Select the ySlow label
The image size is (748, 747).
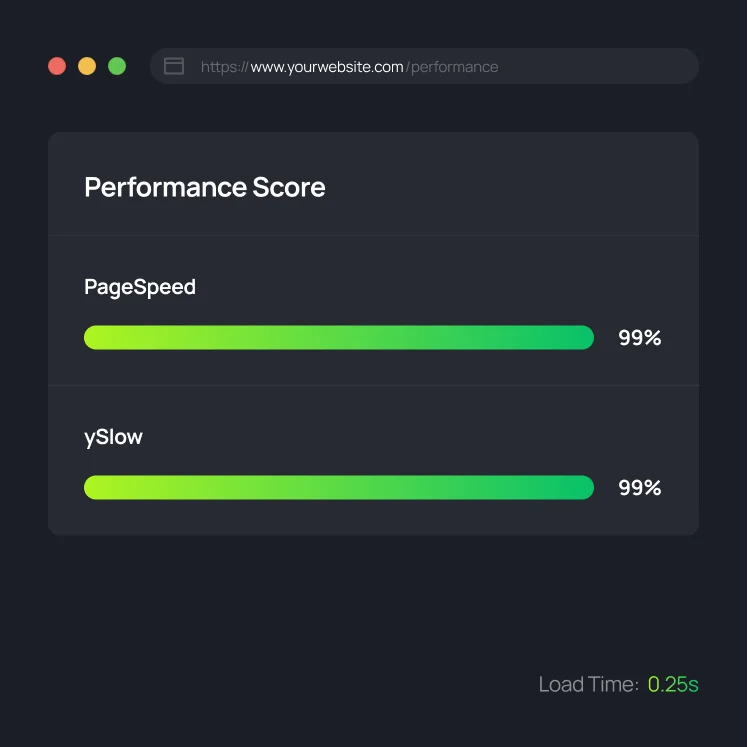click(x=113, y=437)
